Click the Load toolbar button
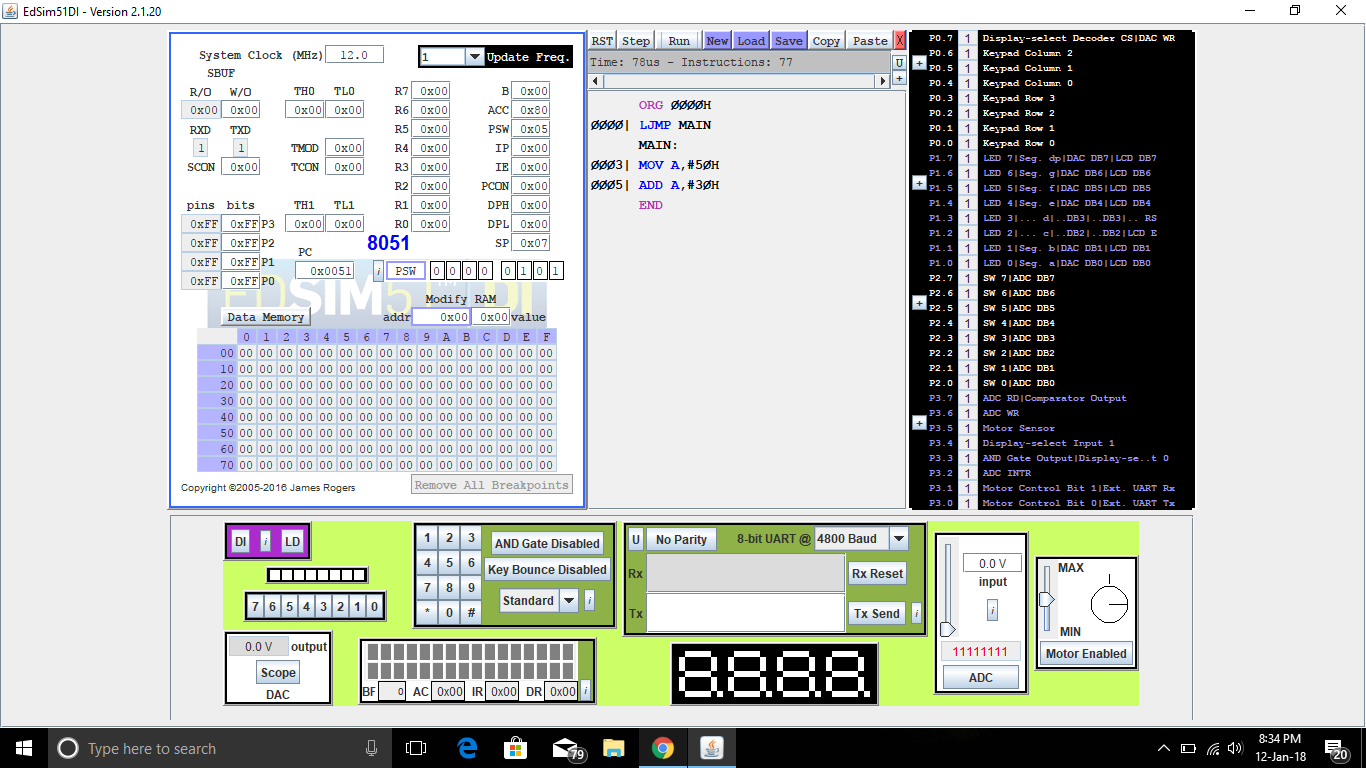The image size is (1366, 768). click(x=751, y=40)
